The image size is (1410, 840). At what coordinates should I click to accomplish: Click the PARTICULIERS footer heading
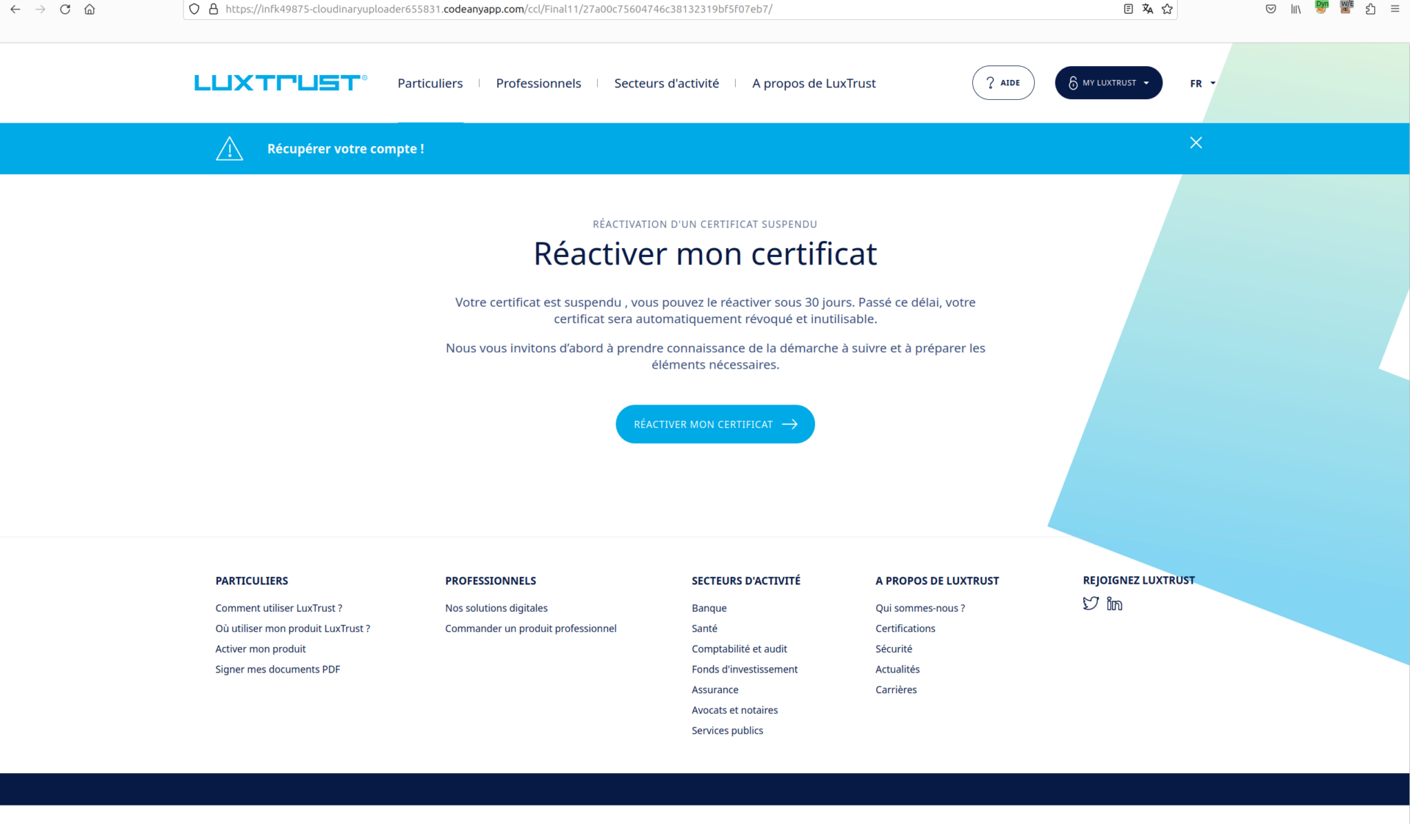[x=252, y=581]
